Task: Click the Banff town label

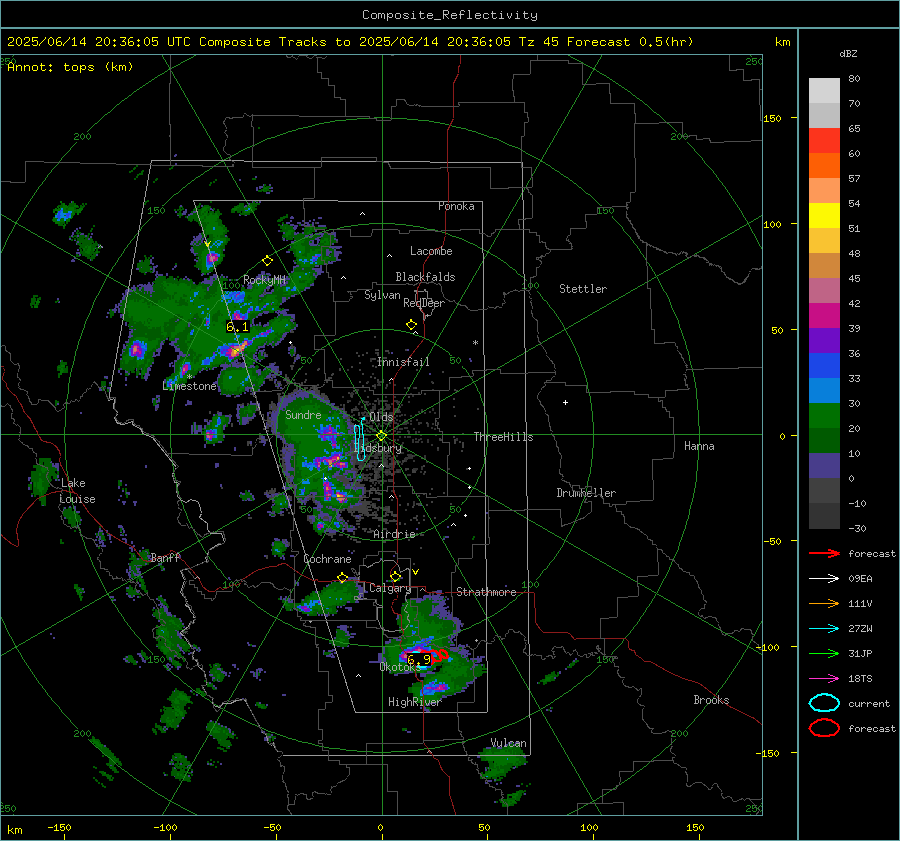Action: 165,557
